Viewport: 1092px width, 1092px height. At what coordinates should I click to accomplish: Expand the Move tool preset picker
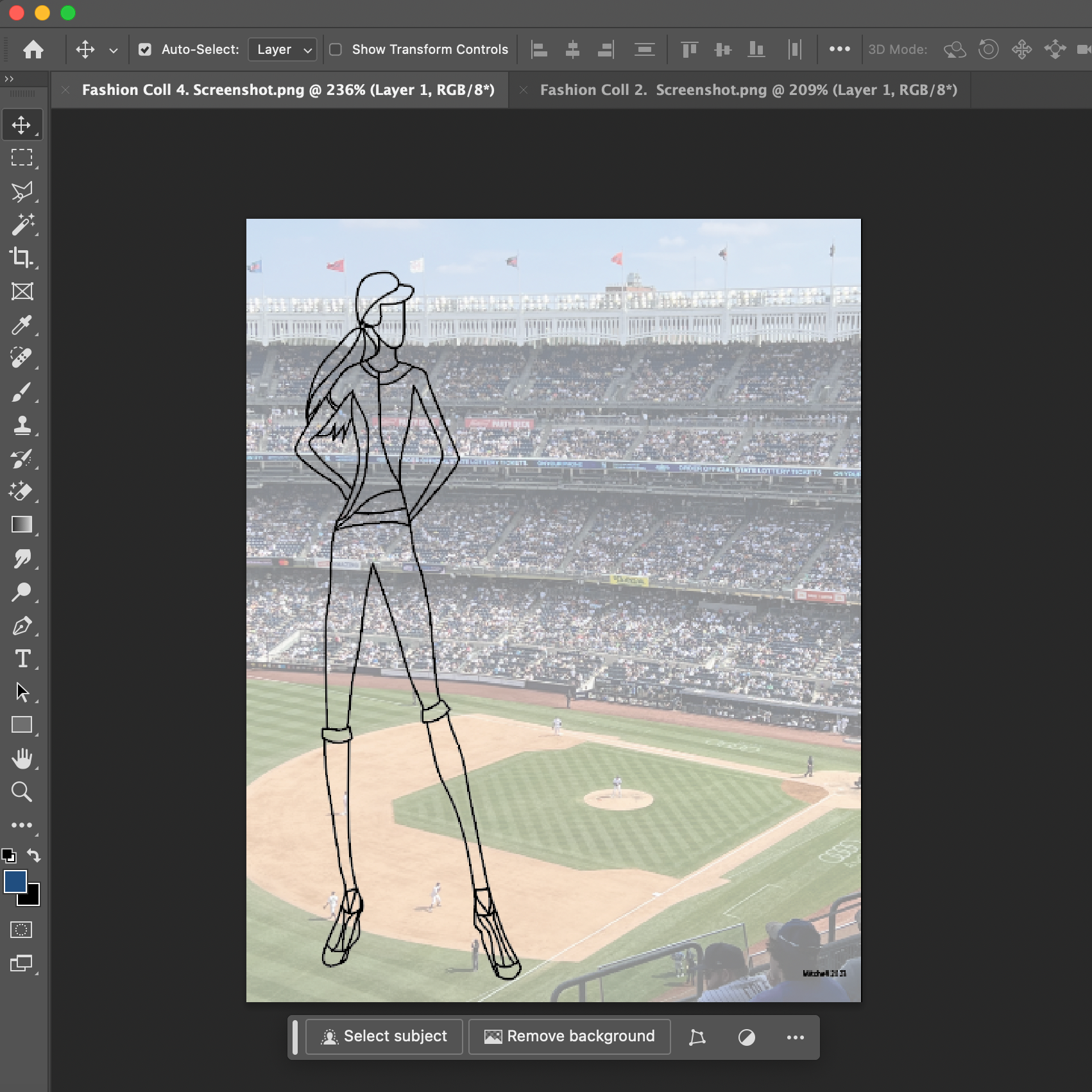[113, 50]
